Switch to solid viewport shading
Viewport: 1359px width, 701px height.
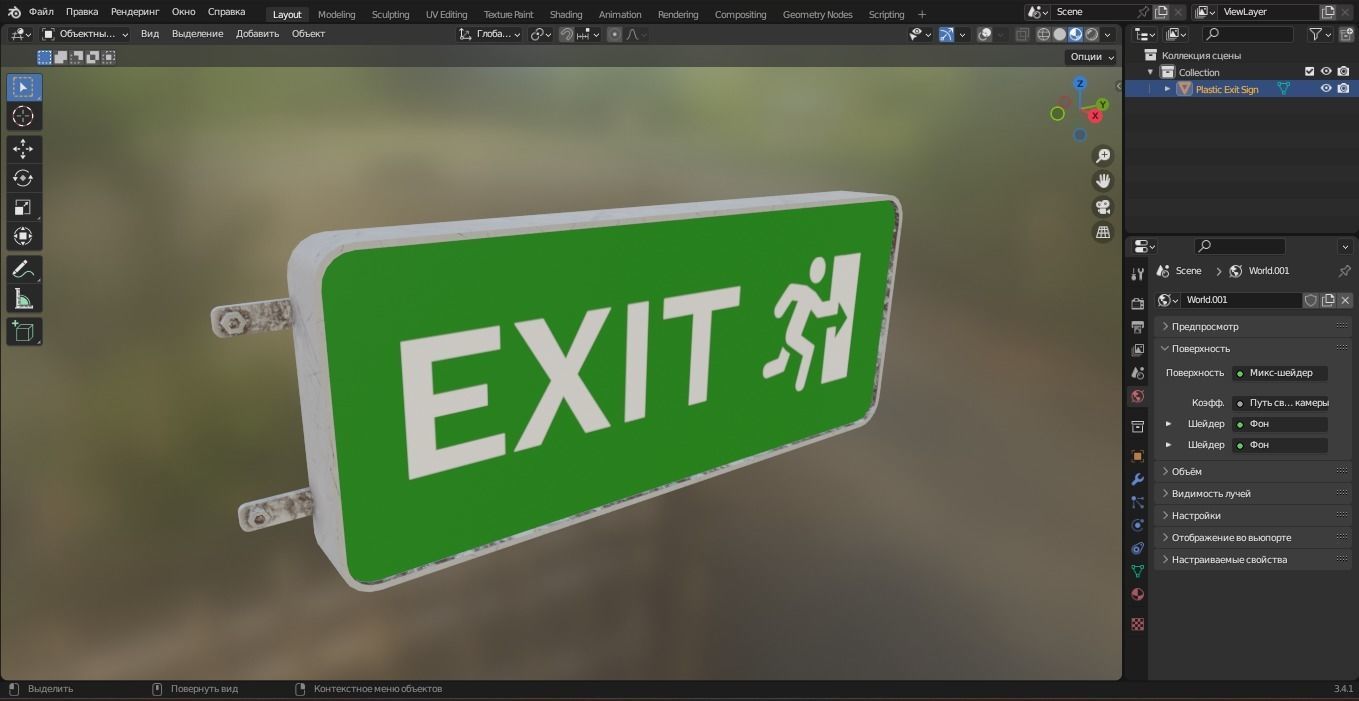pos(1059,34)
